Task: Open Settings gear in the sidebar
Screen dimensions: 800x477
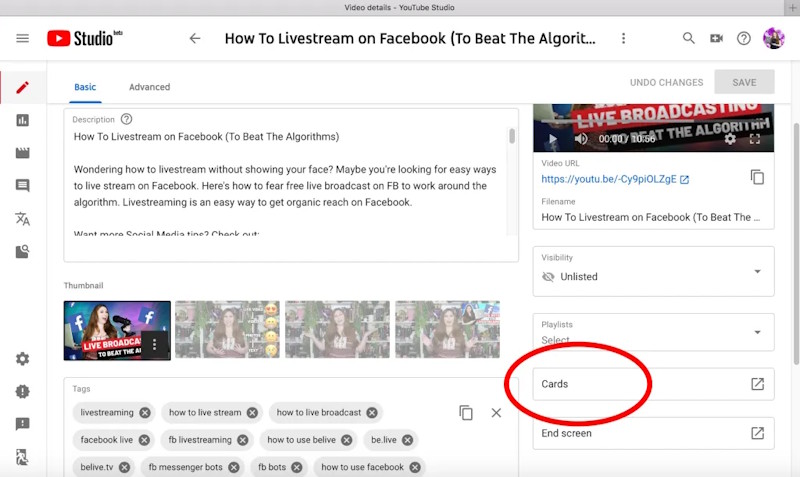Action: [22, 359]
